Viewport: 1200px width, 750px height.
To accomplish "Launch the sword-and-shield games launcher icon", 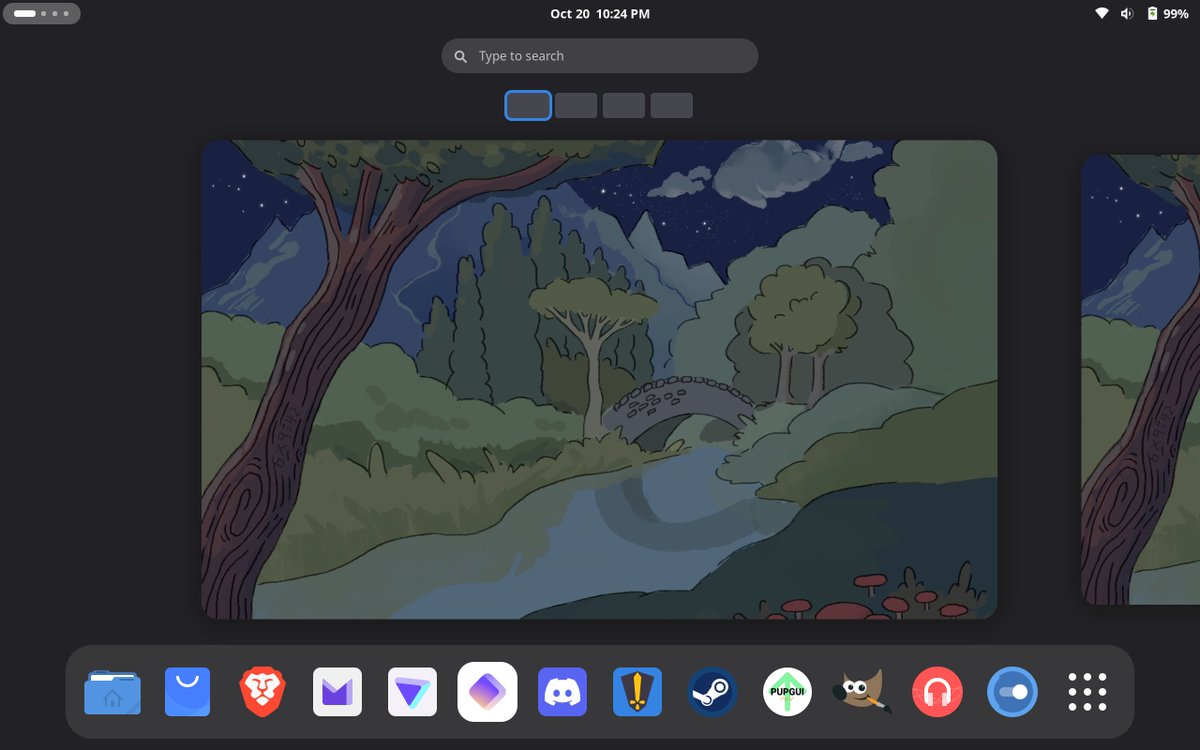I will click(x=637, y=692).
